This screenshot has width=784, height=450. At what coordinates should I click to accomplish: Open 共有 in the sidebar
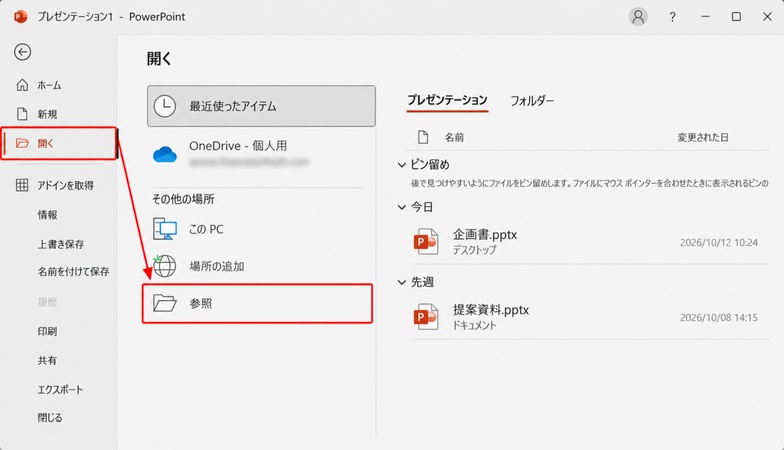(x=48, y=360)
